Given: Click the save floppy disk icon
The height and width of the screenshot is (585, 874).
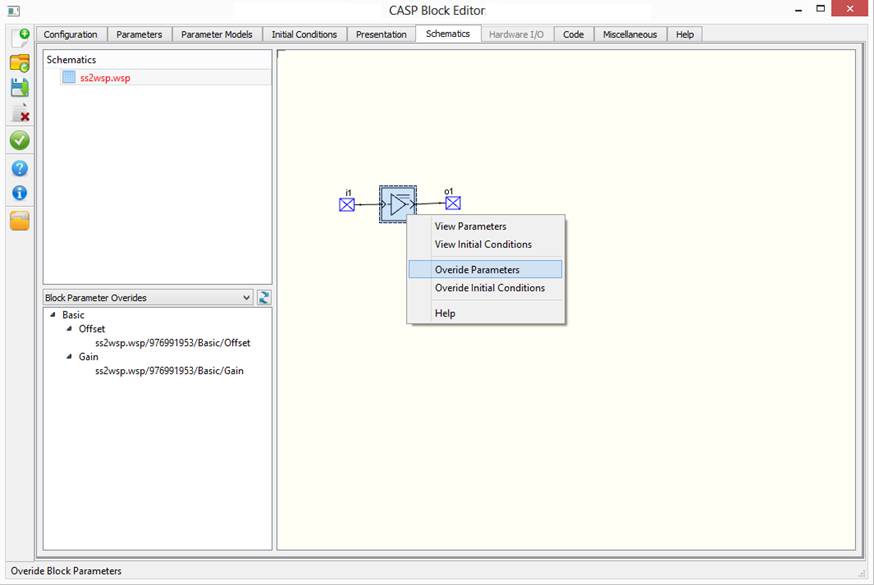Looking at the screenshot, I should coord(19,88).
